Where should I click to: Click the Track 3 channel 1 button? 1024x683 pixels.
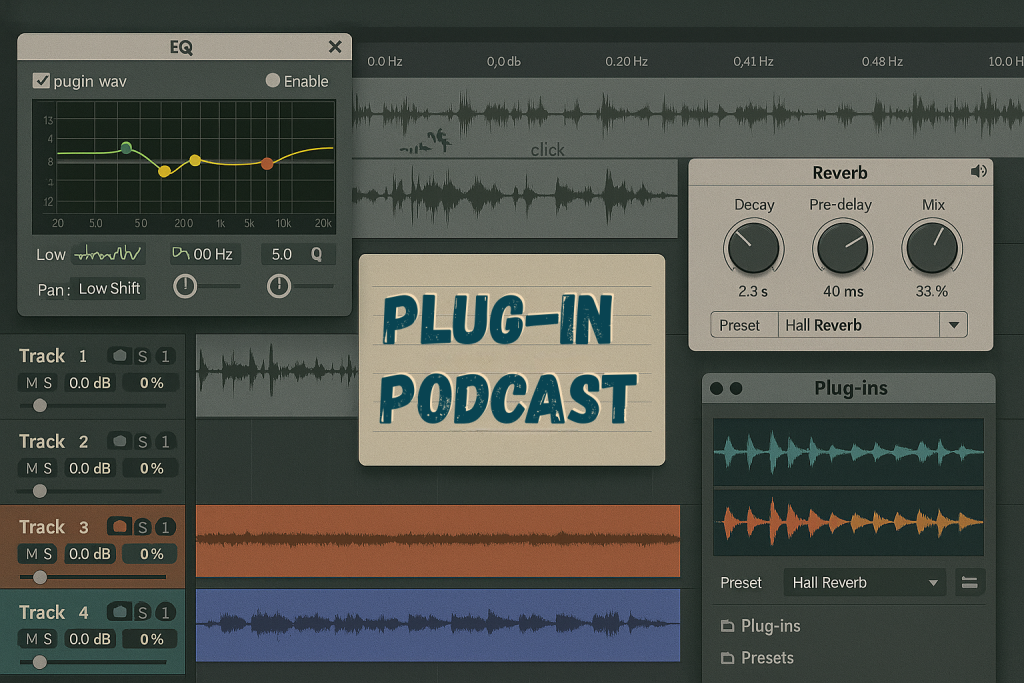pos(165,527)
